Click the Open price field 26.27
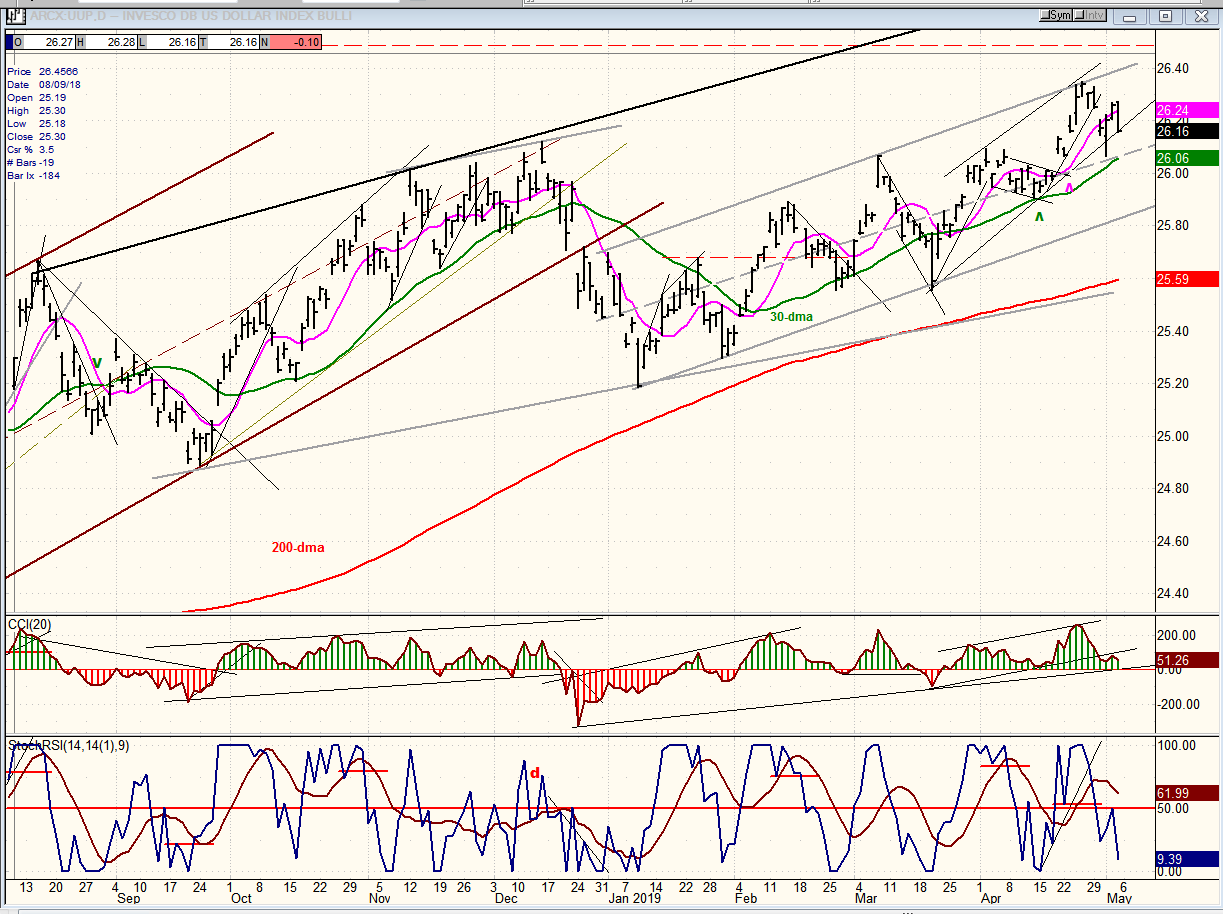 45,42
